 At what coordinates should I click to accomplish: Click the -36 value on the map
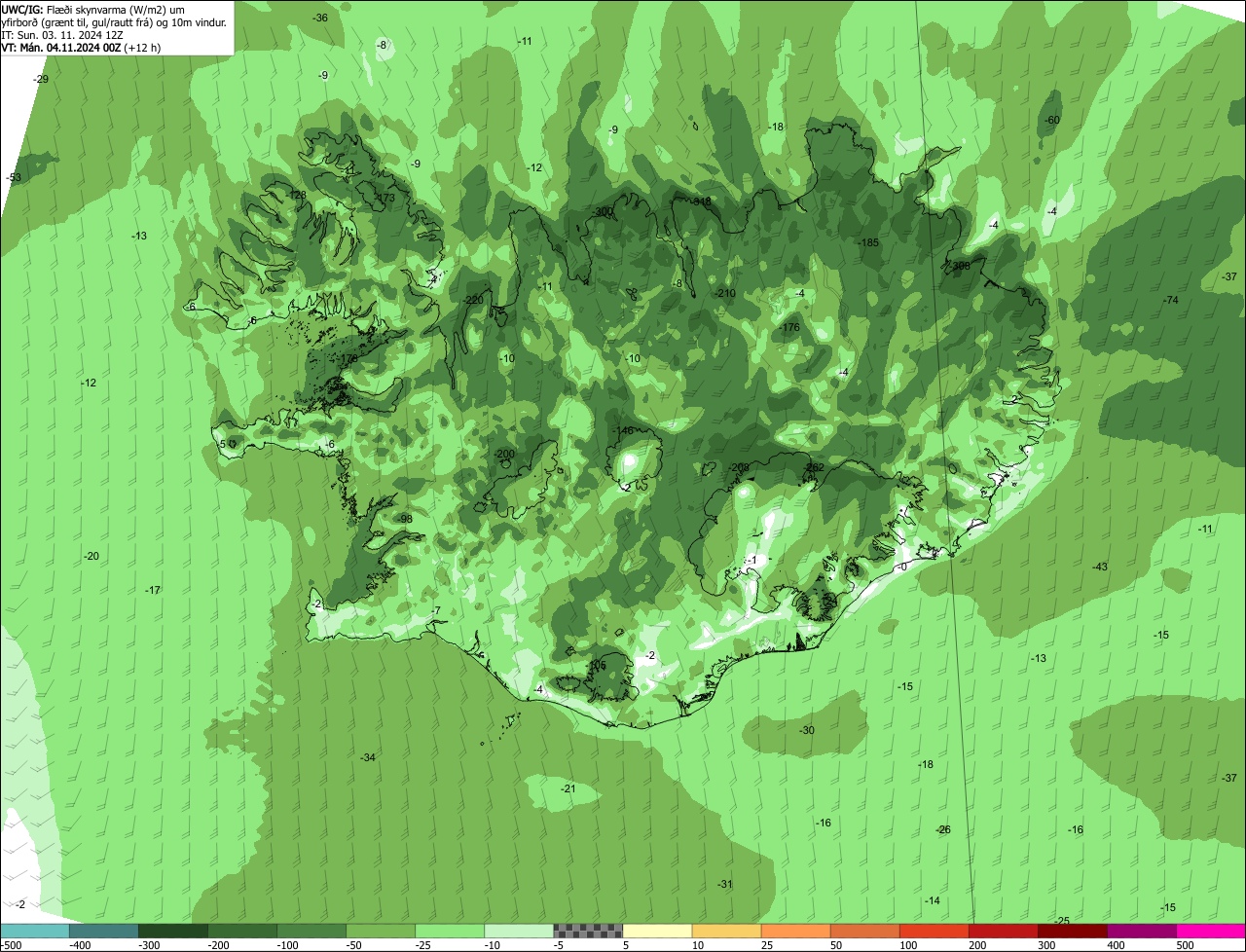[x=320, y=18]
